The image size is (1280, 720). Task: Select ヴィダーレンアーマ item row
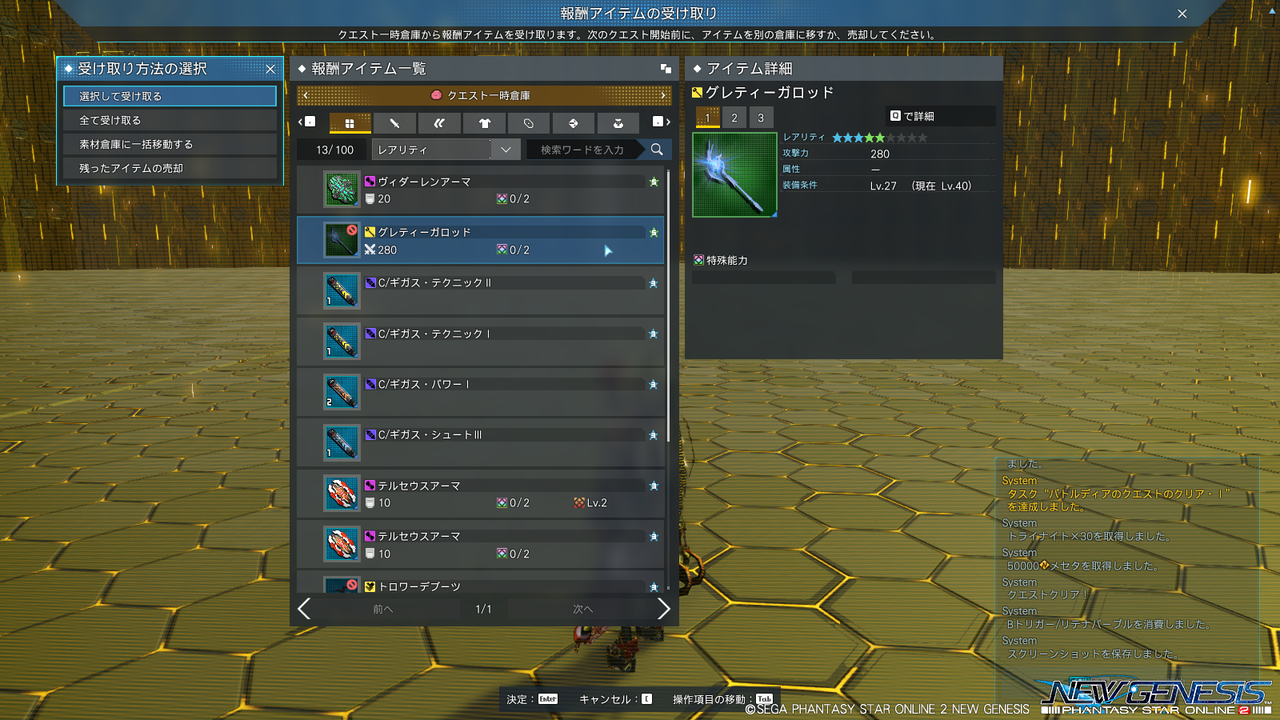coord(481,190)
